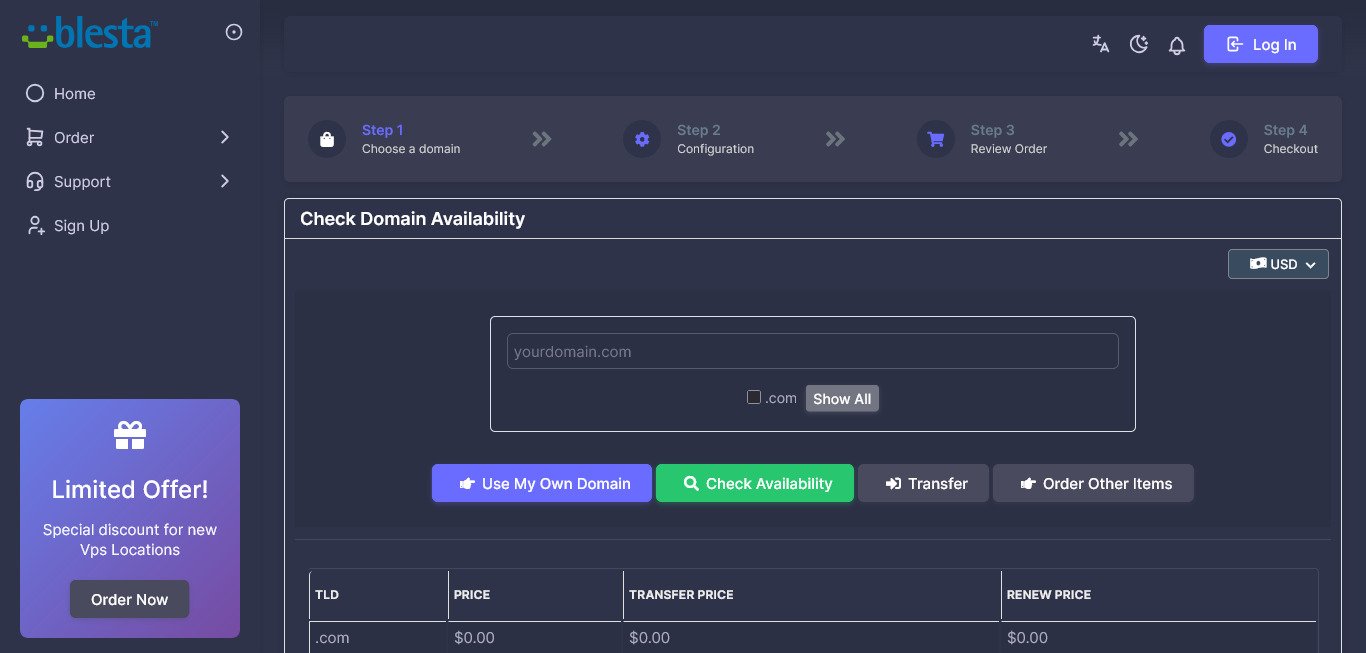Go to Home in the sidebar

tap(74, 94)
